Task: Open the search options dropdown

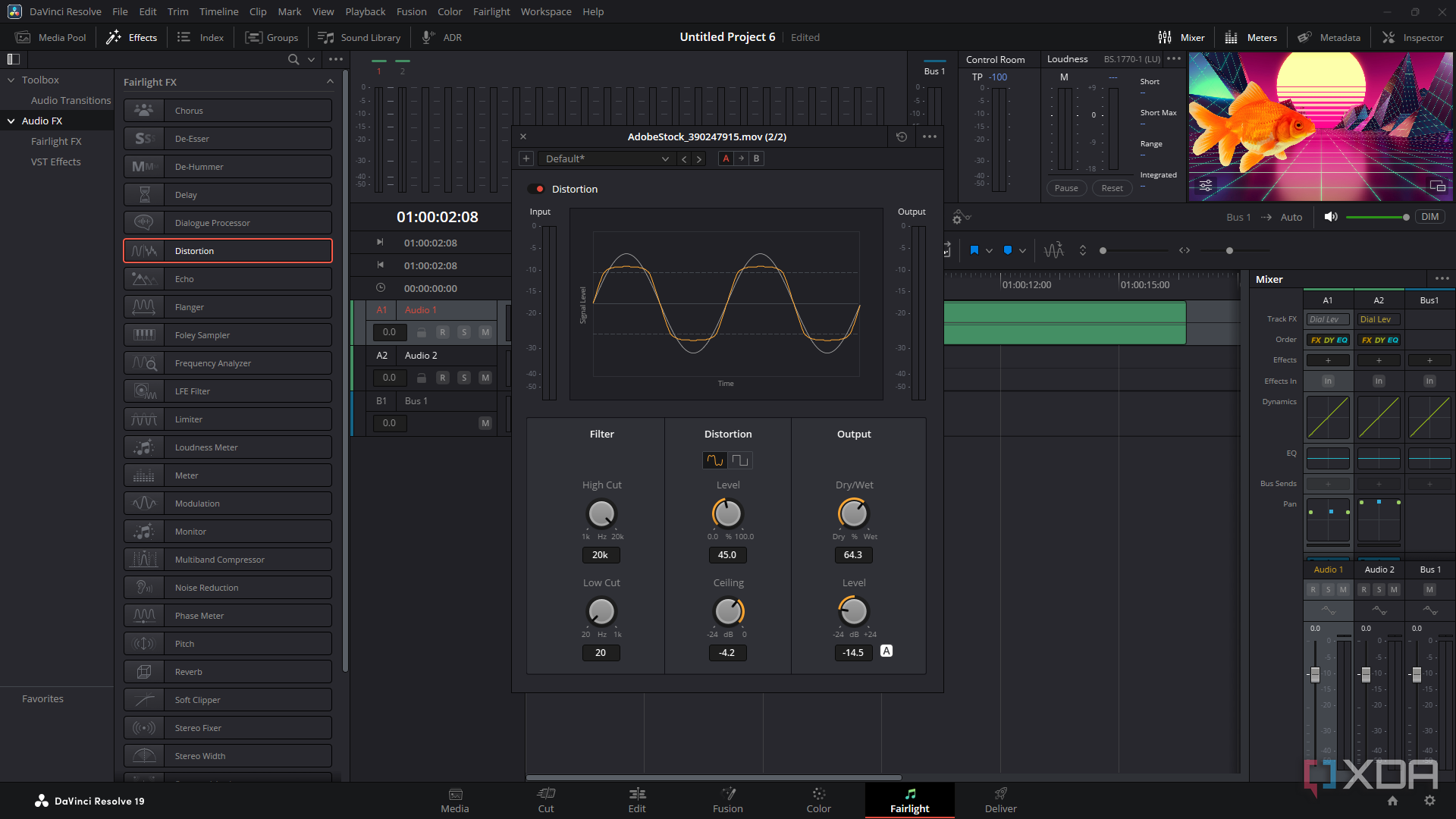Action: pos(312,59)
